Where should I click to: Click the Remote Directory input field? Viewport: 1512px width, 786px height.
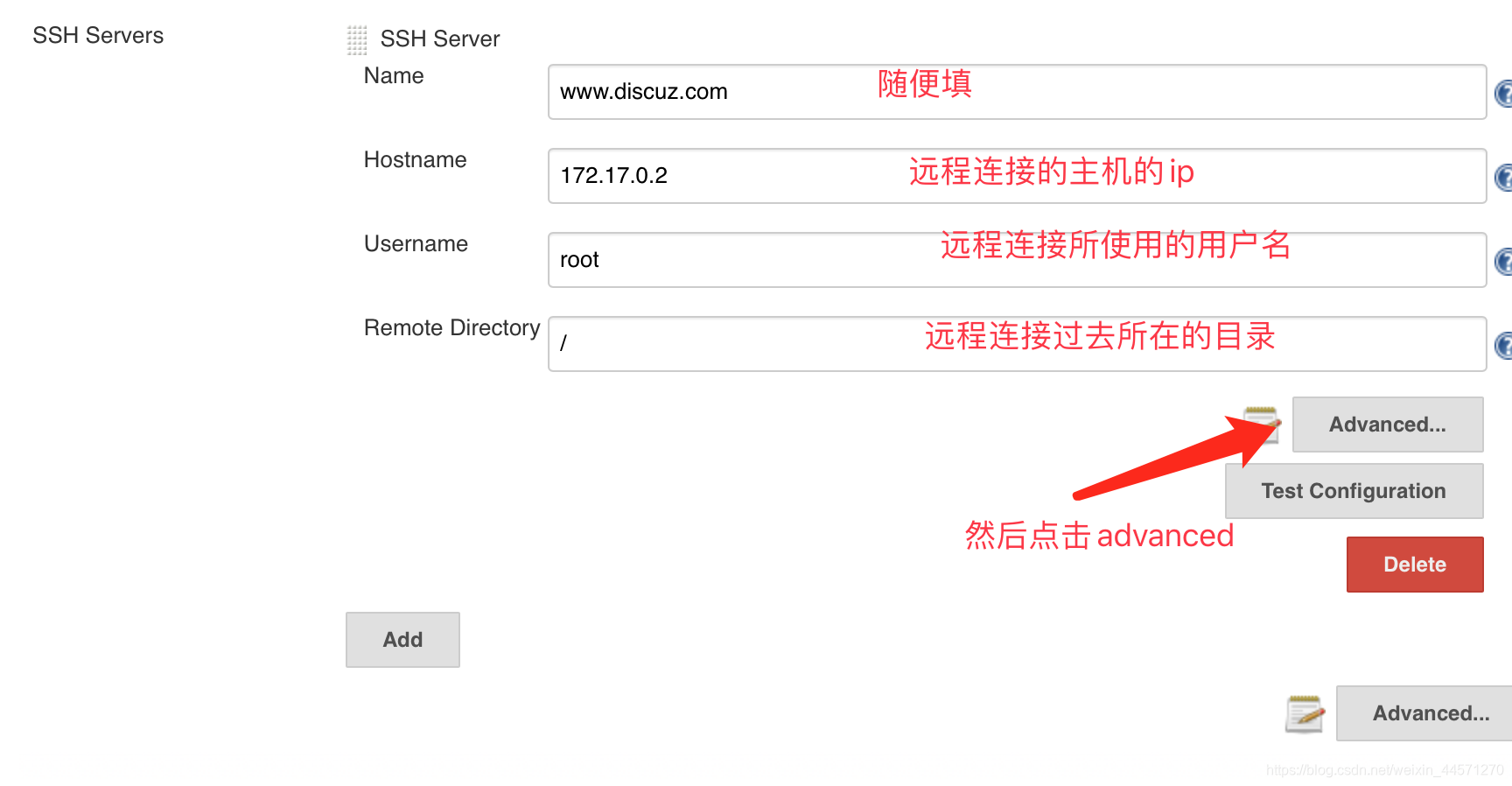pos(1017,344)
